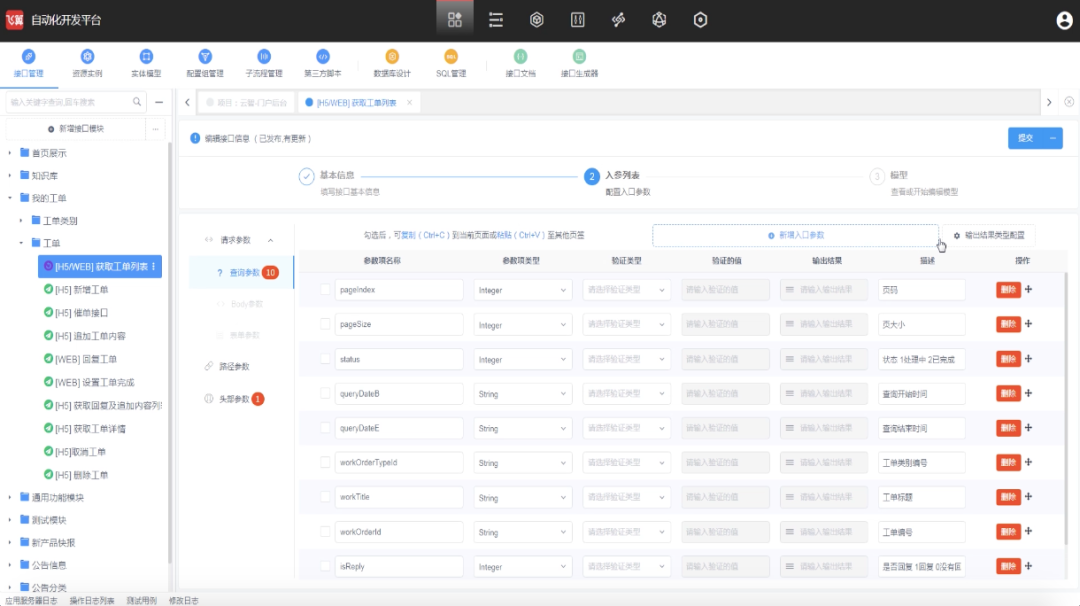Check the workTitle parameter checkbox
This screenshot has height=606, width=1080.
click(325, 497)
